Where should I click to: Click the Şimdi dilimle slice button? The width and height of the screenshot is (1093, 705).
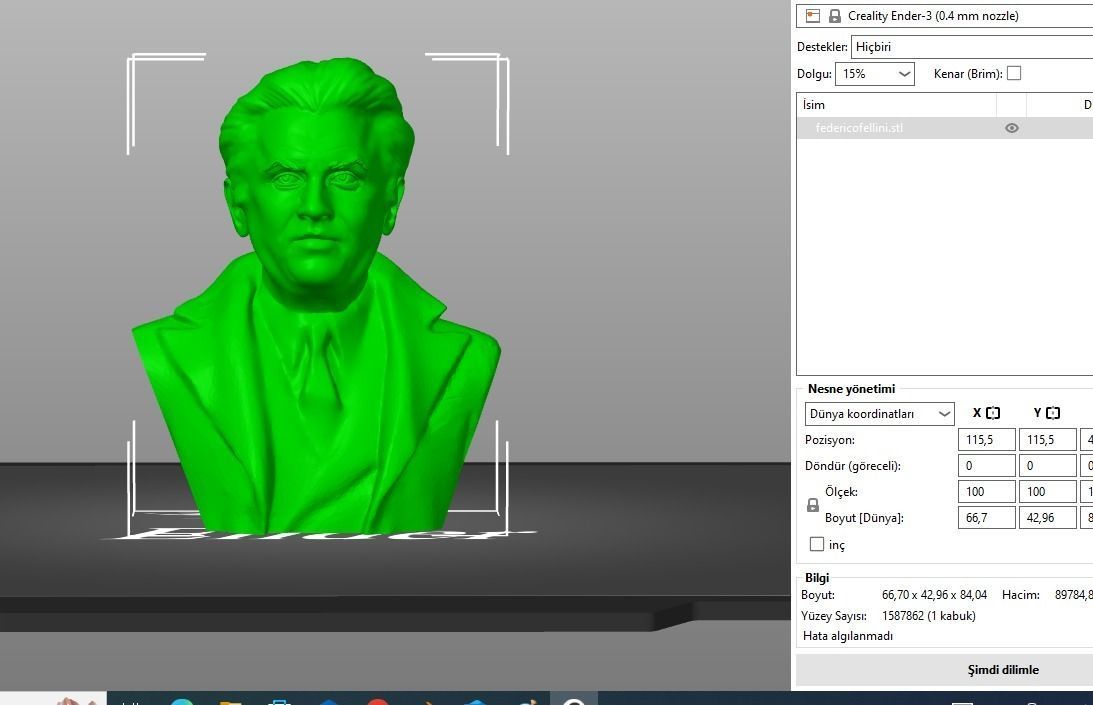pyautogui.click(x=1003, y=669)
